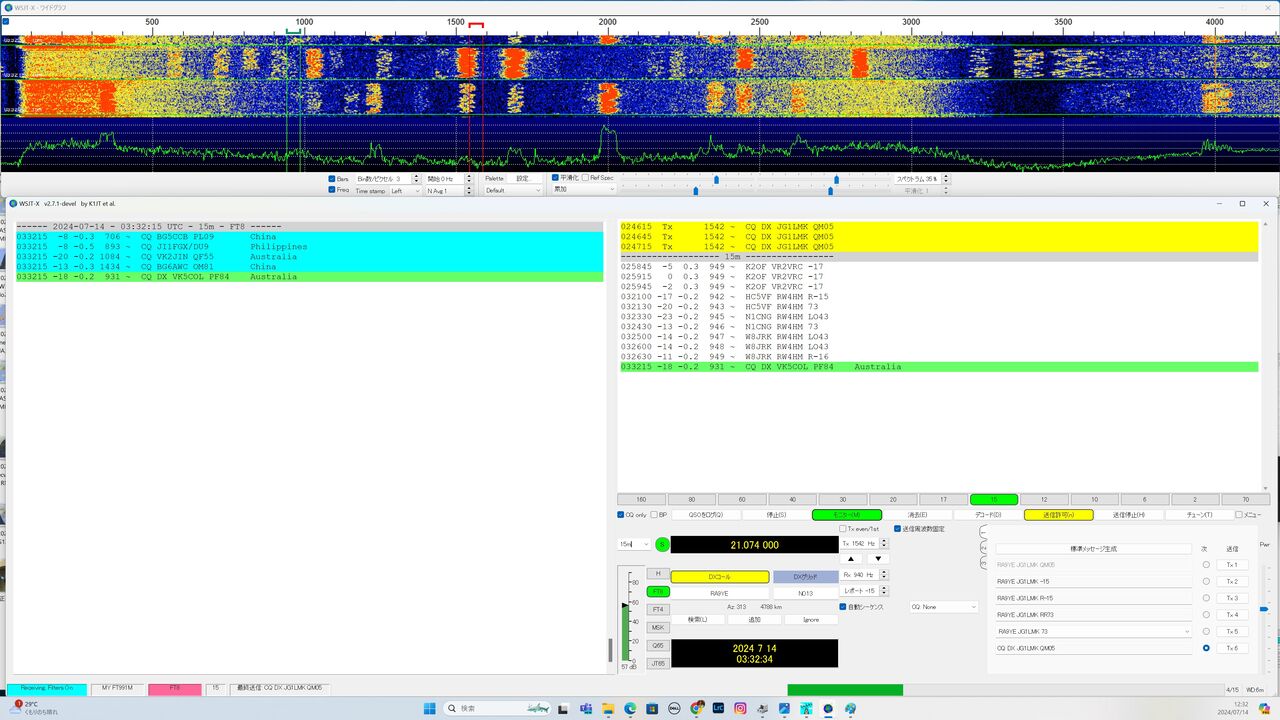Image resolution: width=1280 pixels, height=720 pixels.
Task: Adjust the lower-right waterfall slider
Action: click(831, 190)
